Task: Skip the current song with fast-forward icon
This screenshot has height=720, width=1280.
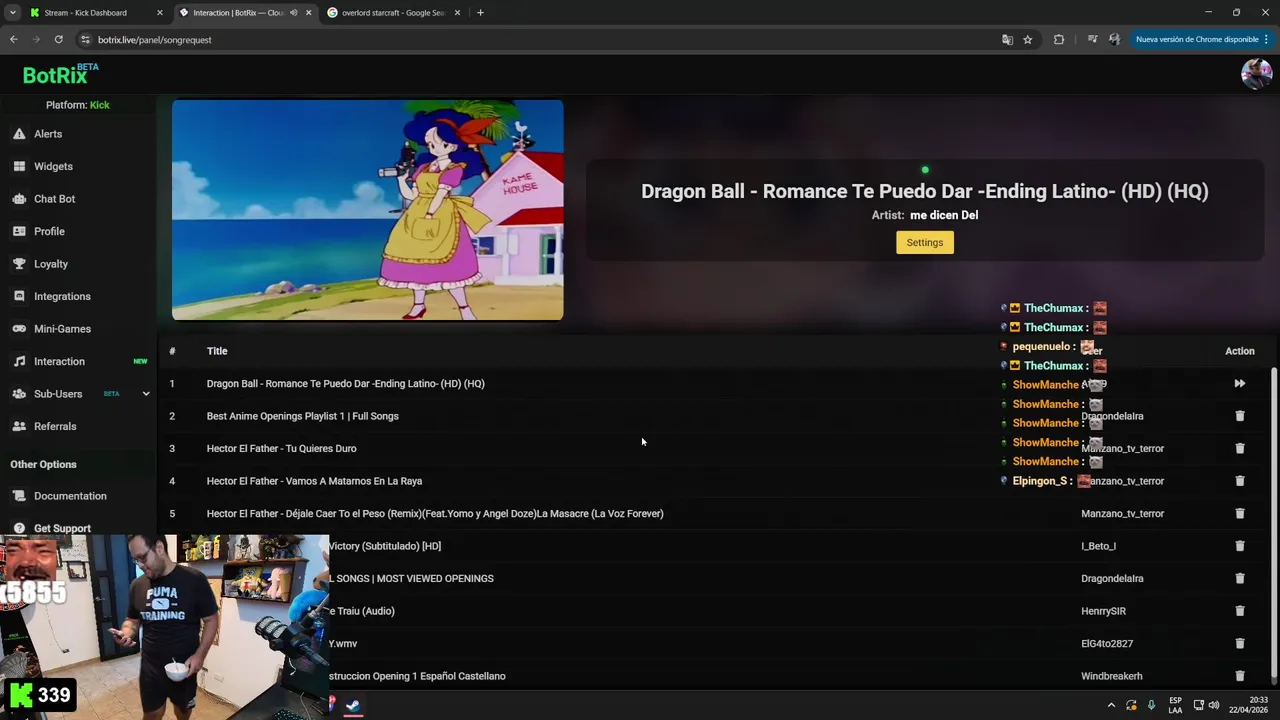Action: pyautogui.click(x=1240, y=384)
